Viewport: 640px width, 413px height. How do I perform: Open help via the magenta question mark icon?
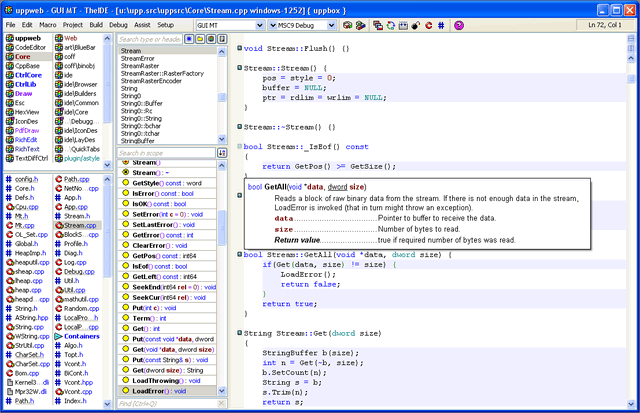tap(459, 25)
